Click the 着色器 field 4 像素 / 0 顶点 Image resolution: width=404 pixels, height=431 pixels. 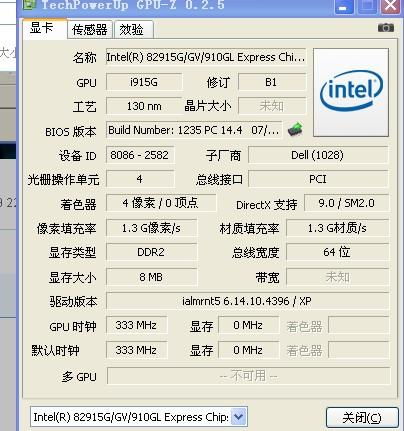161,203
